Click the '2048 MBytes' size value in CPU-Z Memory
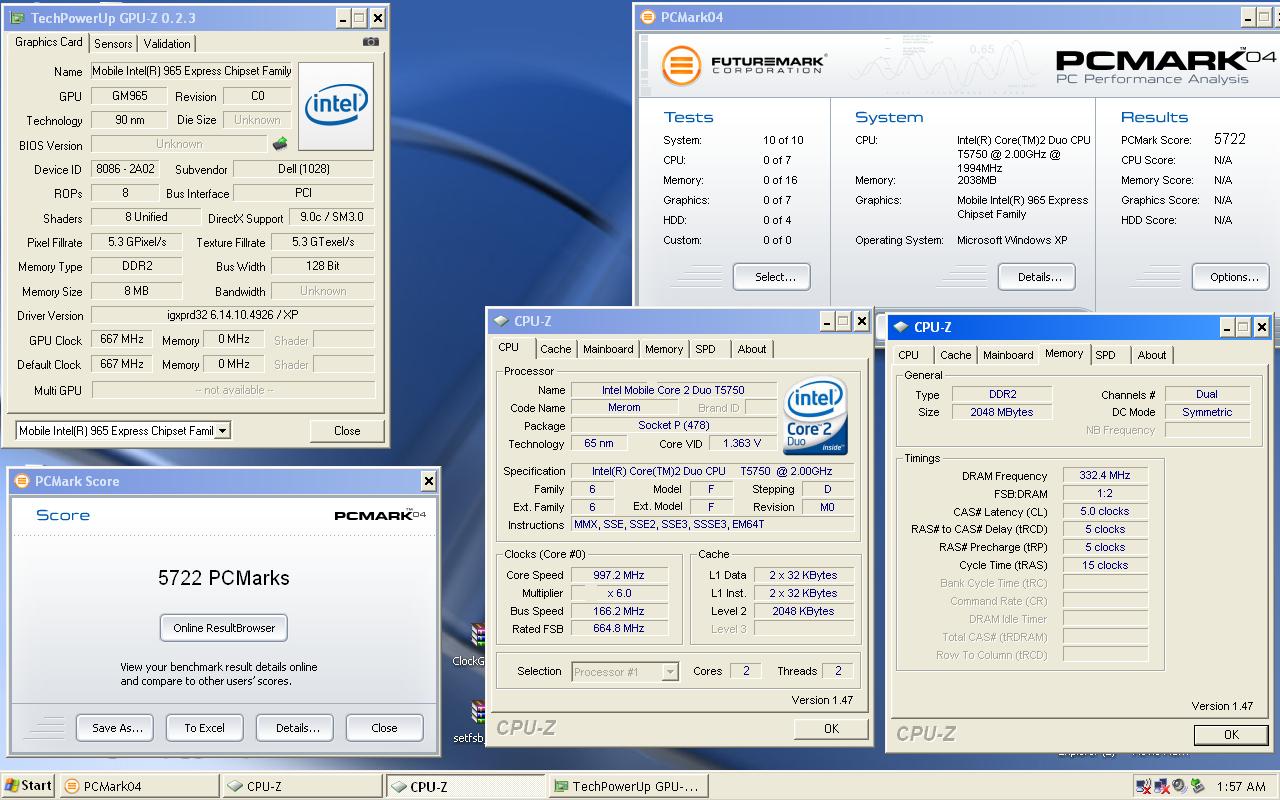Viewport: 1280px width, 800px height. click(1002, 412)
